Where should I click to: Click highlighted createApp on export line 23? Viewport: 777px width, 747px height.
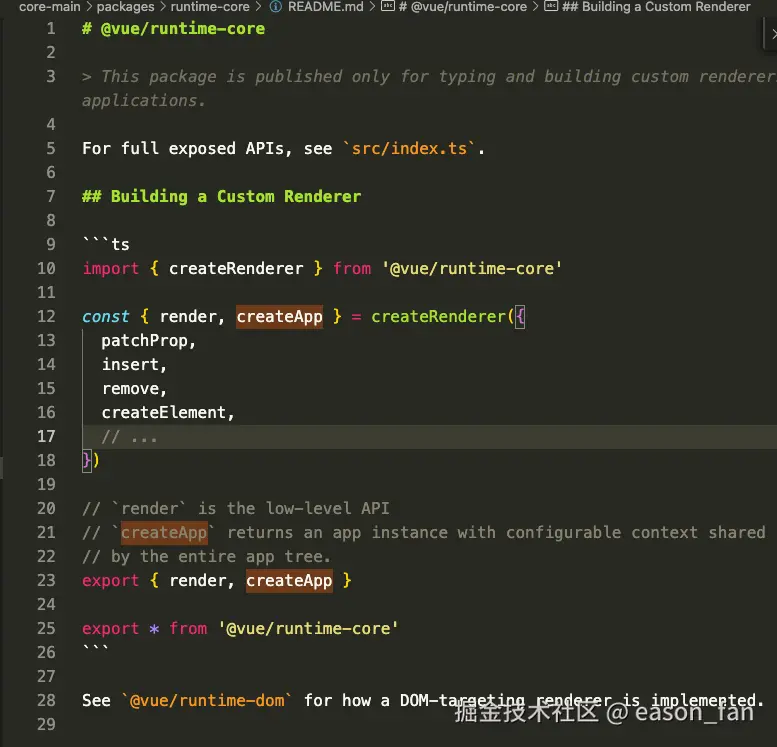tap(289, 580)
